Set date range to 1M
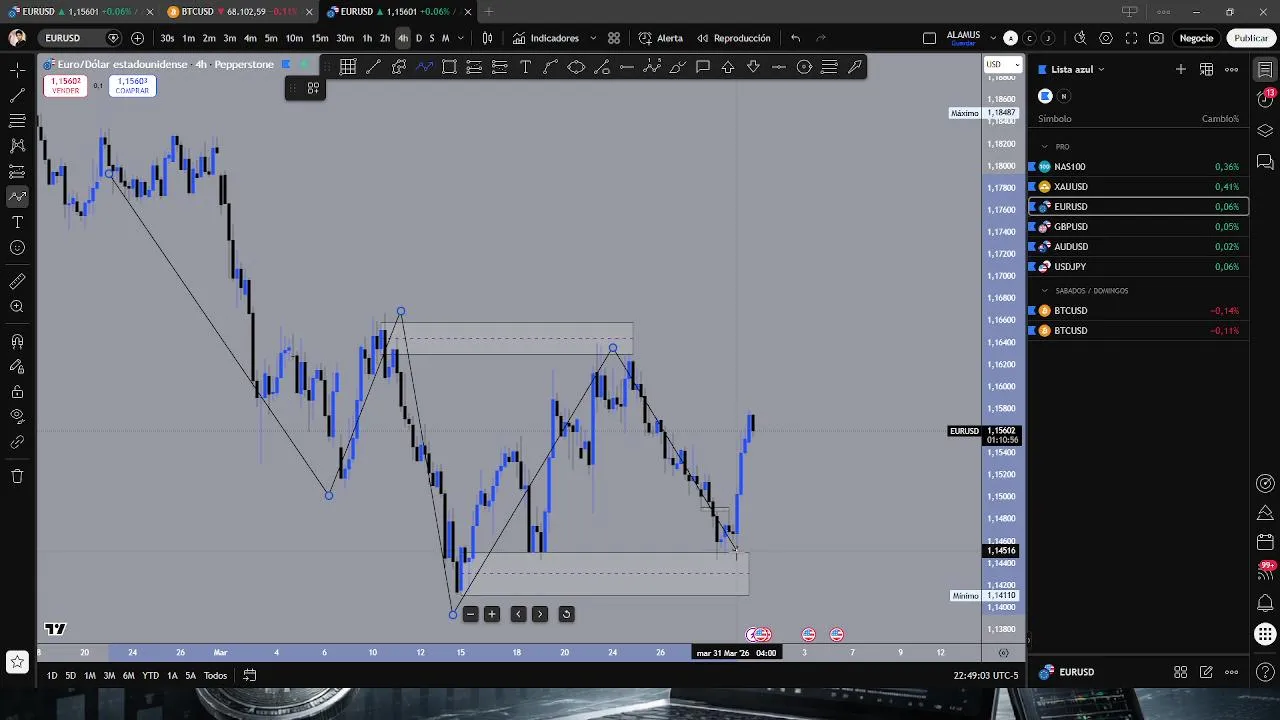Screen dimensions: 1280x720 click(x=89, y=675)
